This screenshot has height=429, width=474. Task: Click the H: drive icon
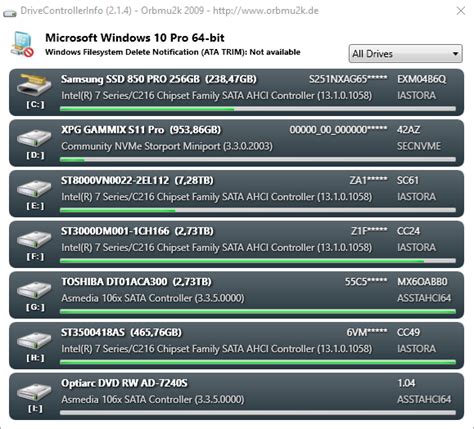pyautogui.click(x=34, y=341)
